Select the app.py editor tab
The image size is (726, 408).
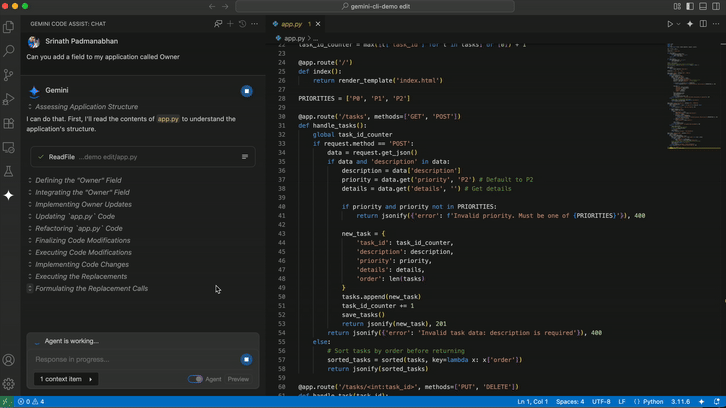tap(291, 24)
